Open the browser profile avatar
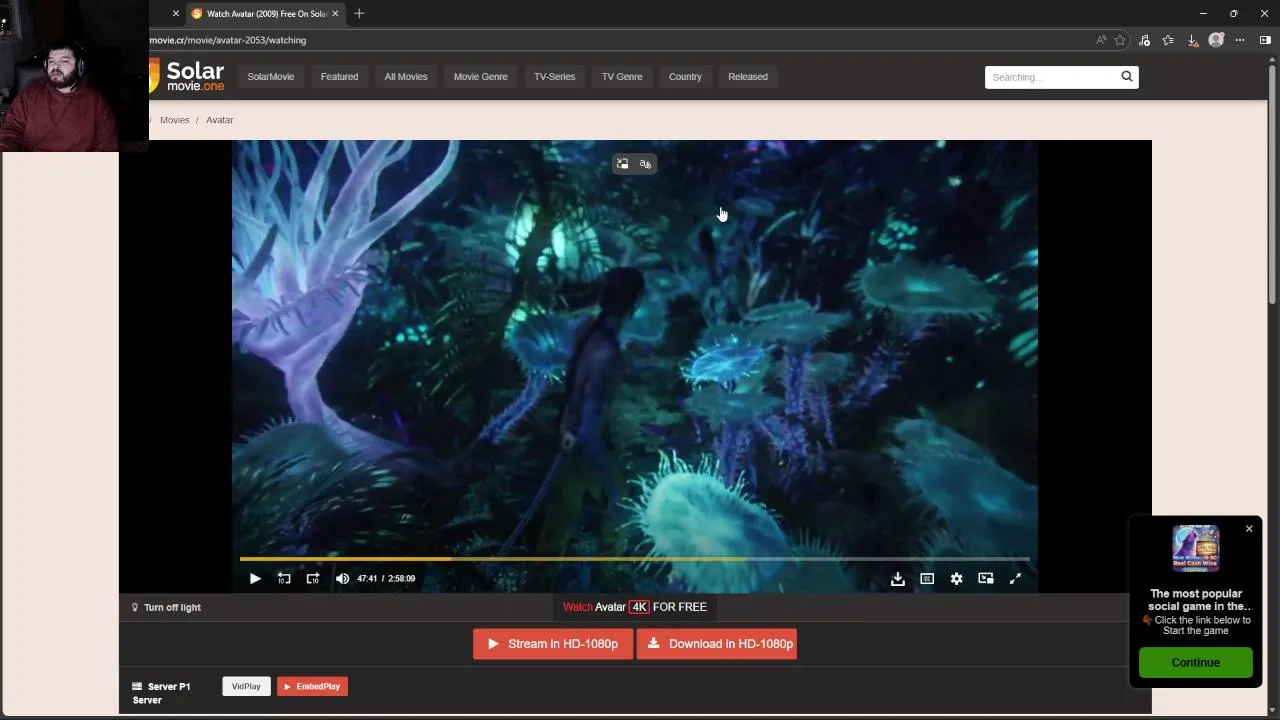 (1216, 40)
